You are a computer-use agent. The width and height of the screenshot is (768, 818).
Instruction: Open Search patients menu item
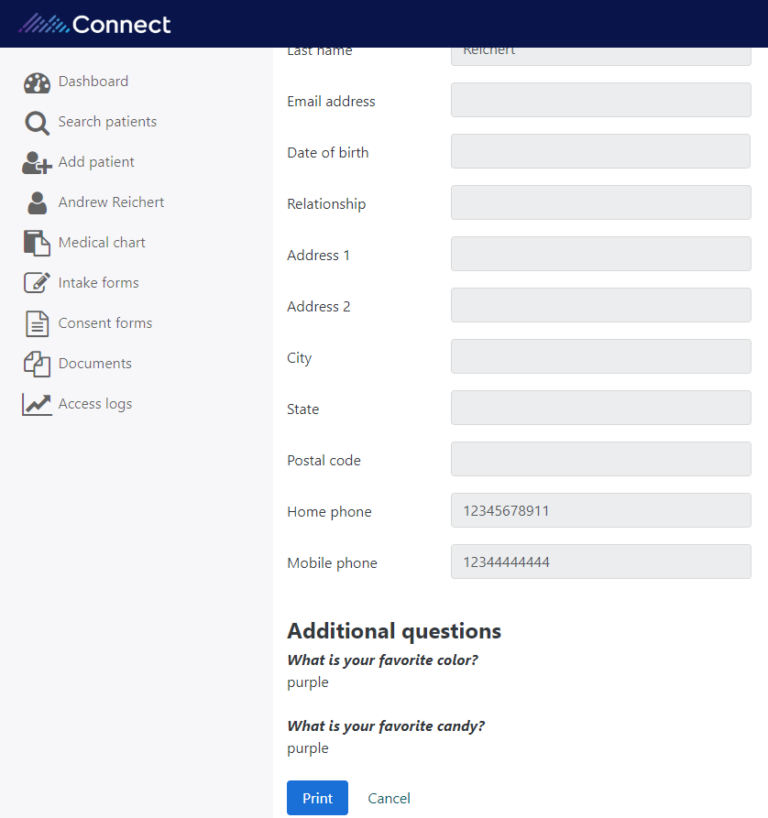coord(107,122)
